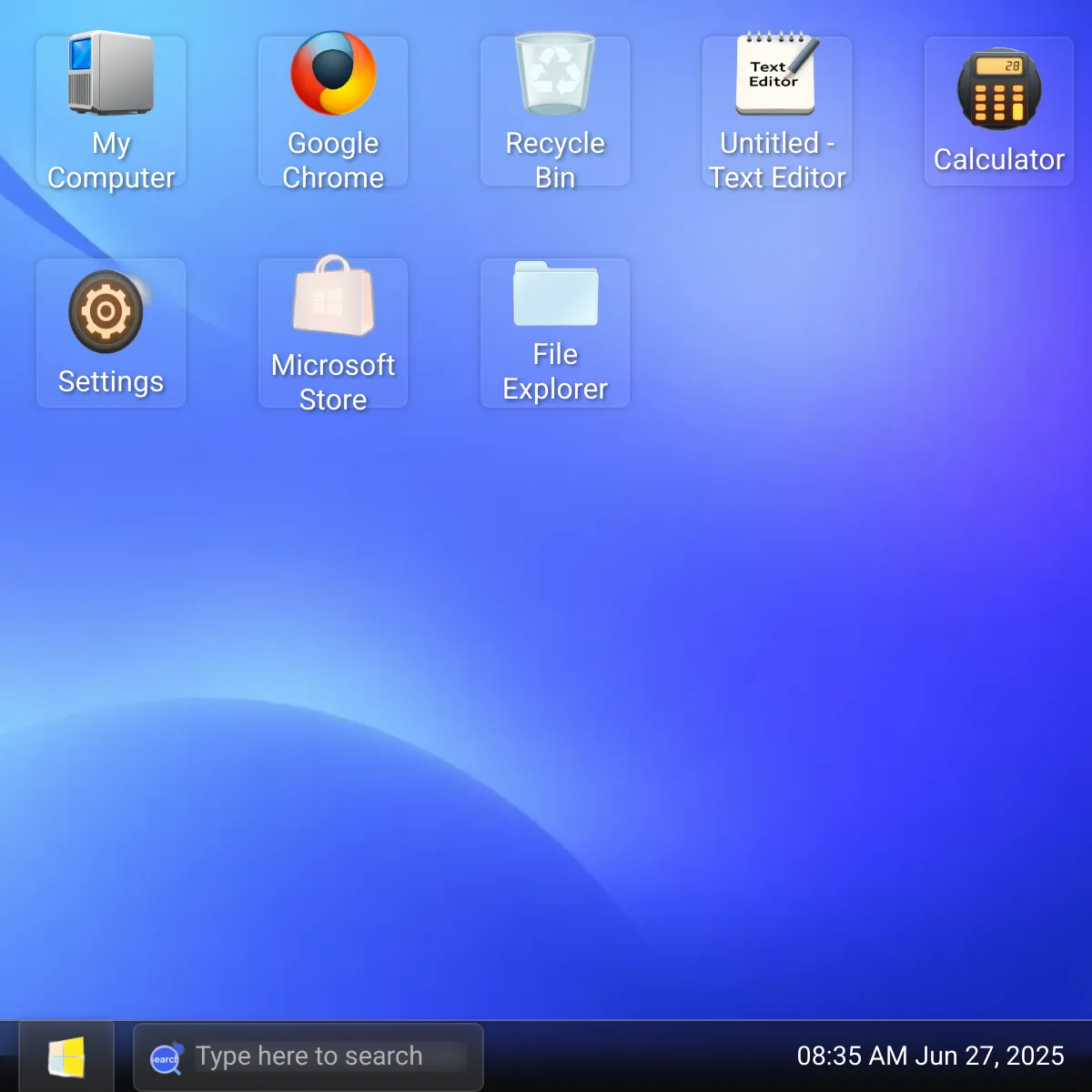Click the Start button in taskbar
The height and width of the screenshot is (1092, 1092).
(x=66, y=1057)
